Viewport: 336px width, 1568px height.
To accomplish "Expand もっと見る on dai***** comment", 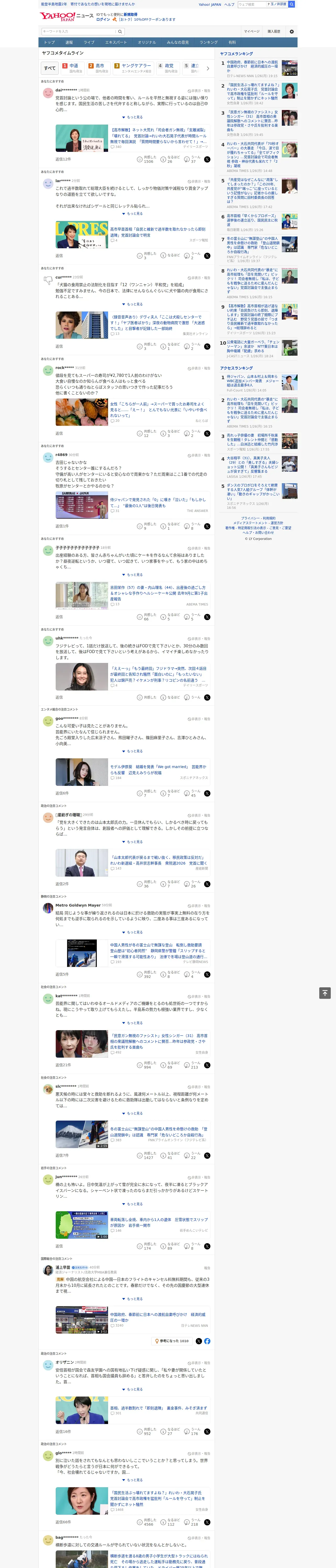I will (132, 118).
